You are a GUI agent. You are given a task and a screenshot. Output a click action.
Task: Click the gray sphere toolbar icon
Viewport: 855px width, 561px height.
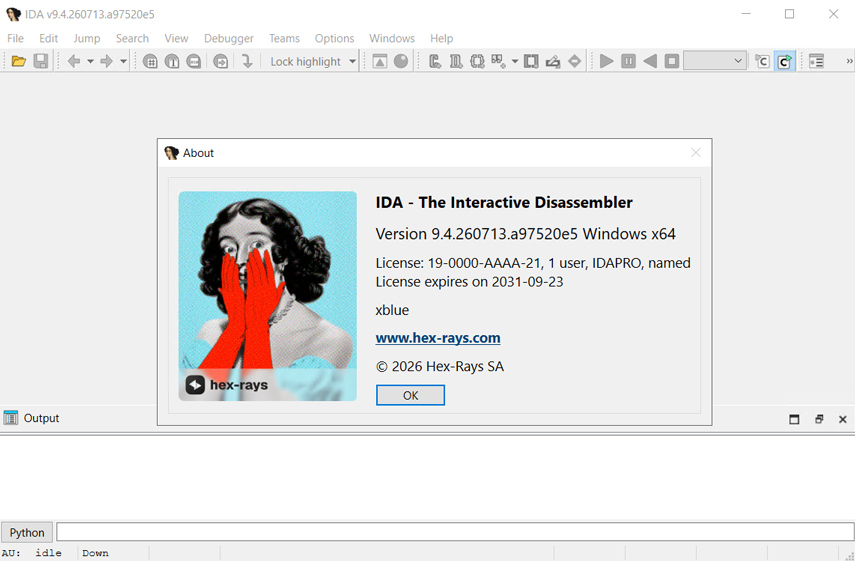[x=401, y=61]
